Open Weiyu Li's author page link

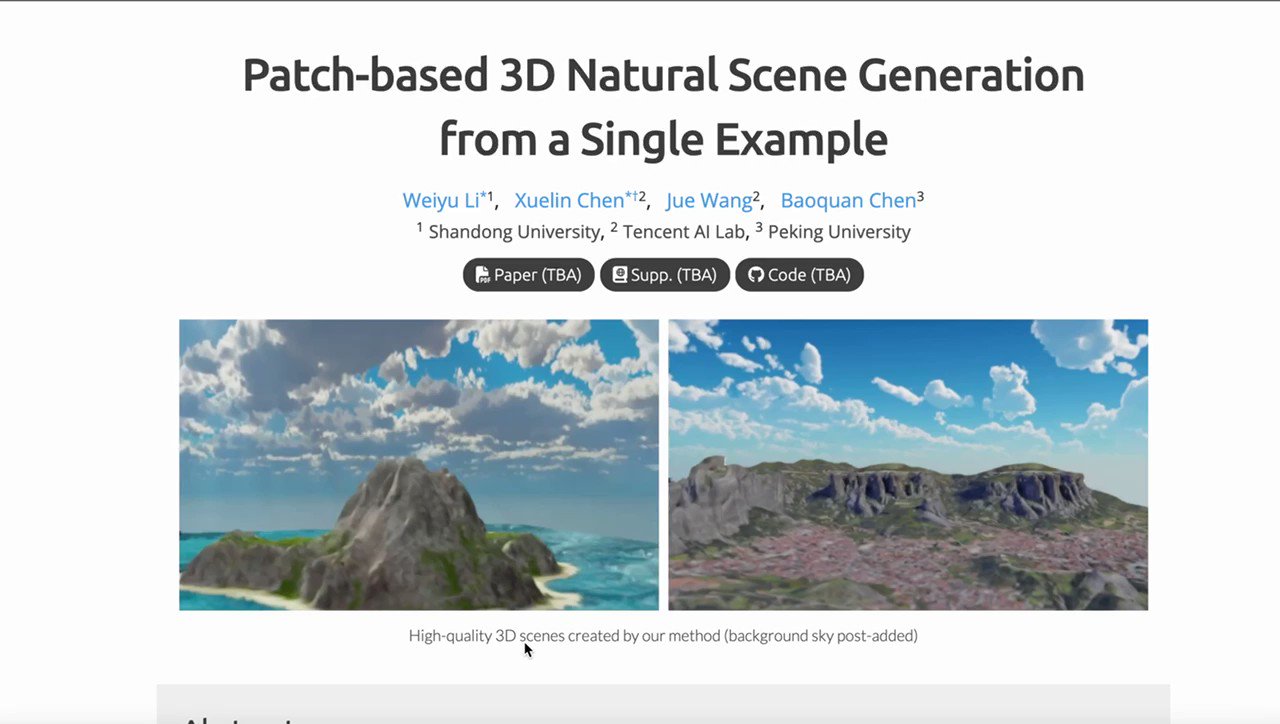(x=438, y=200)
